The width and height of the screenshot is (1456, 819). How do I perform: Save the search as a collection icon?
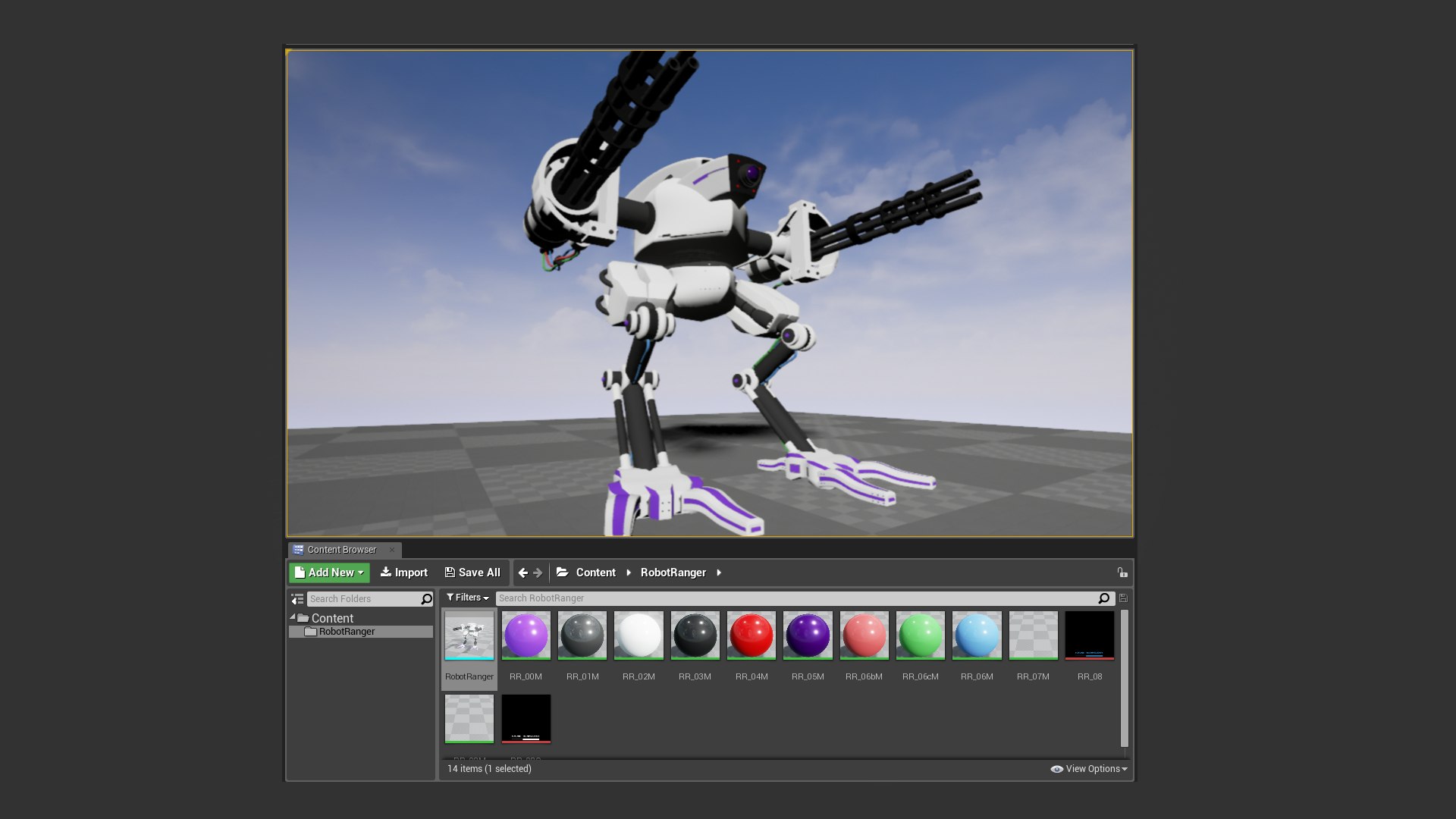pyautogui.click(x=1123, y=598)
